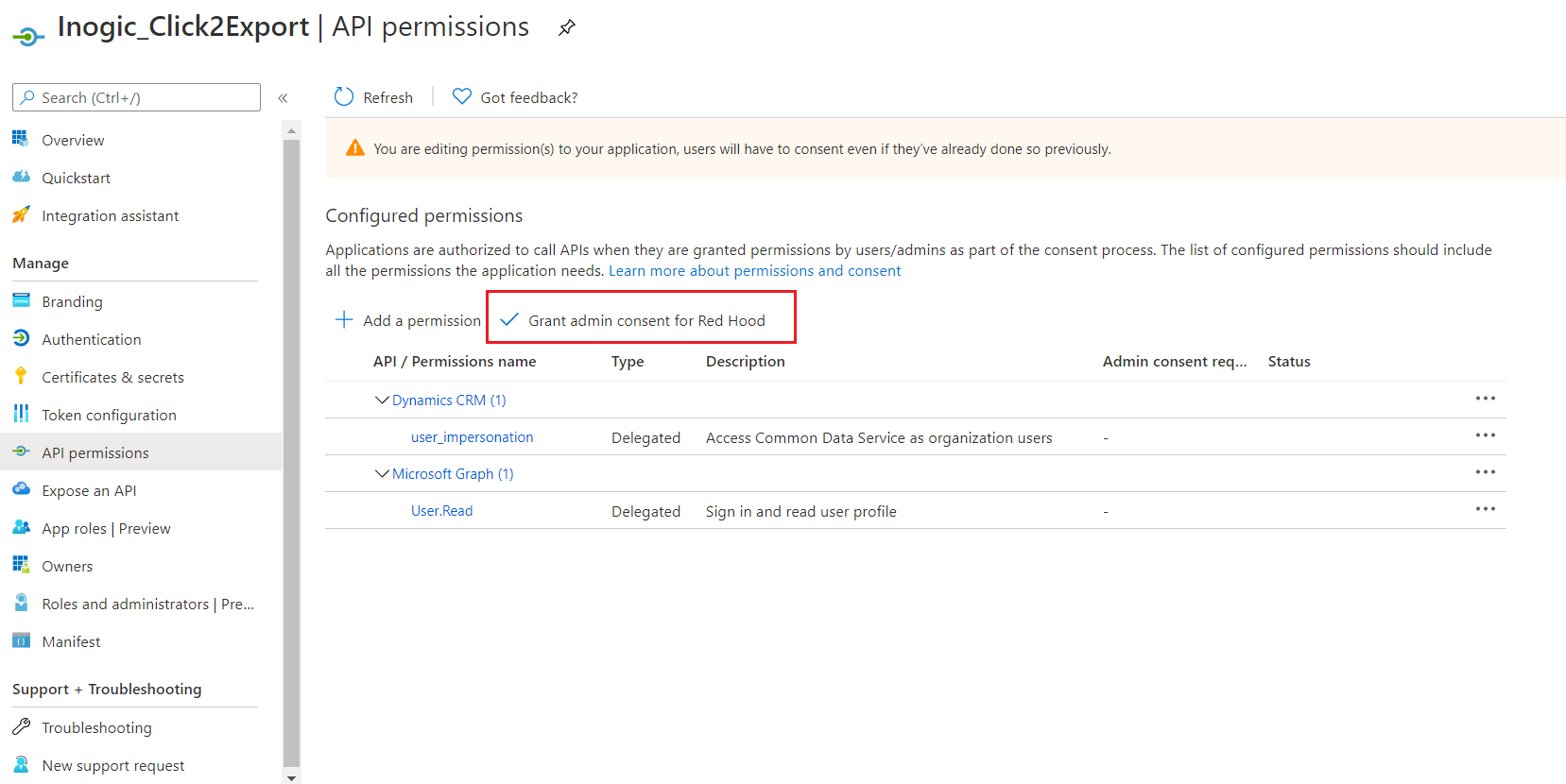Click the Roles and administrators person icon
This screenshot has height=784, width=1566.
21,603
